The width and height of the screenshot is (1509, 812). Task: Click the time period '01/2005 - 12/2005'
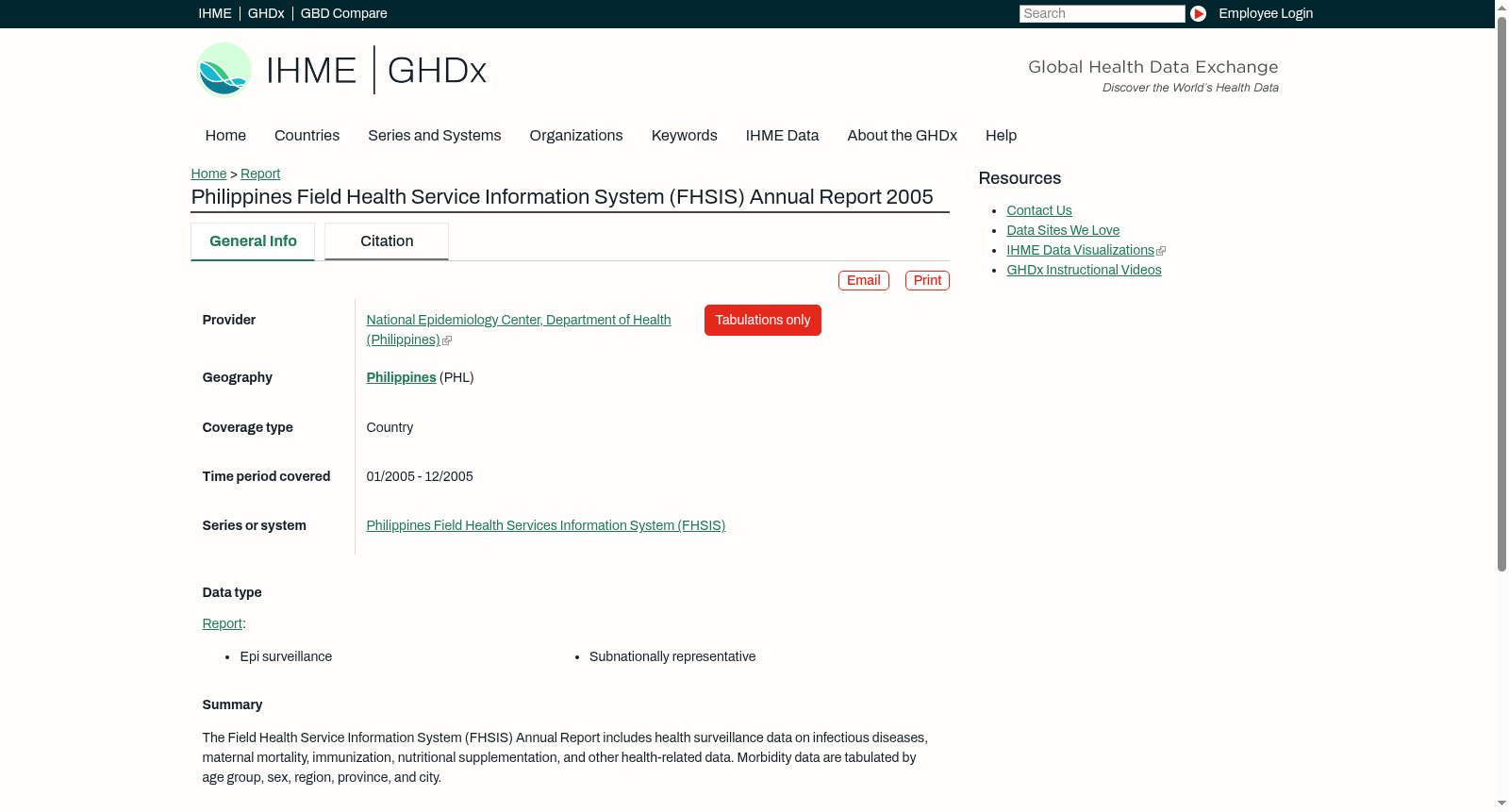click(420, 476)
